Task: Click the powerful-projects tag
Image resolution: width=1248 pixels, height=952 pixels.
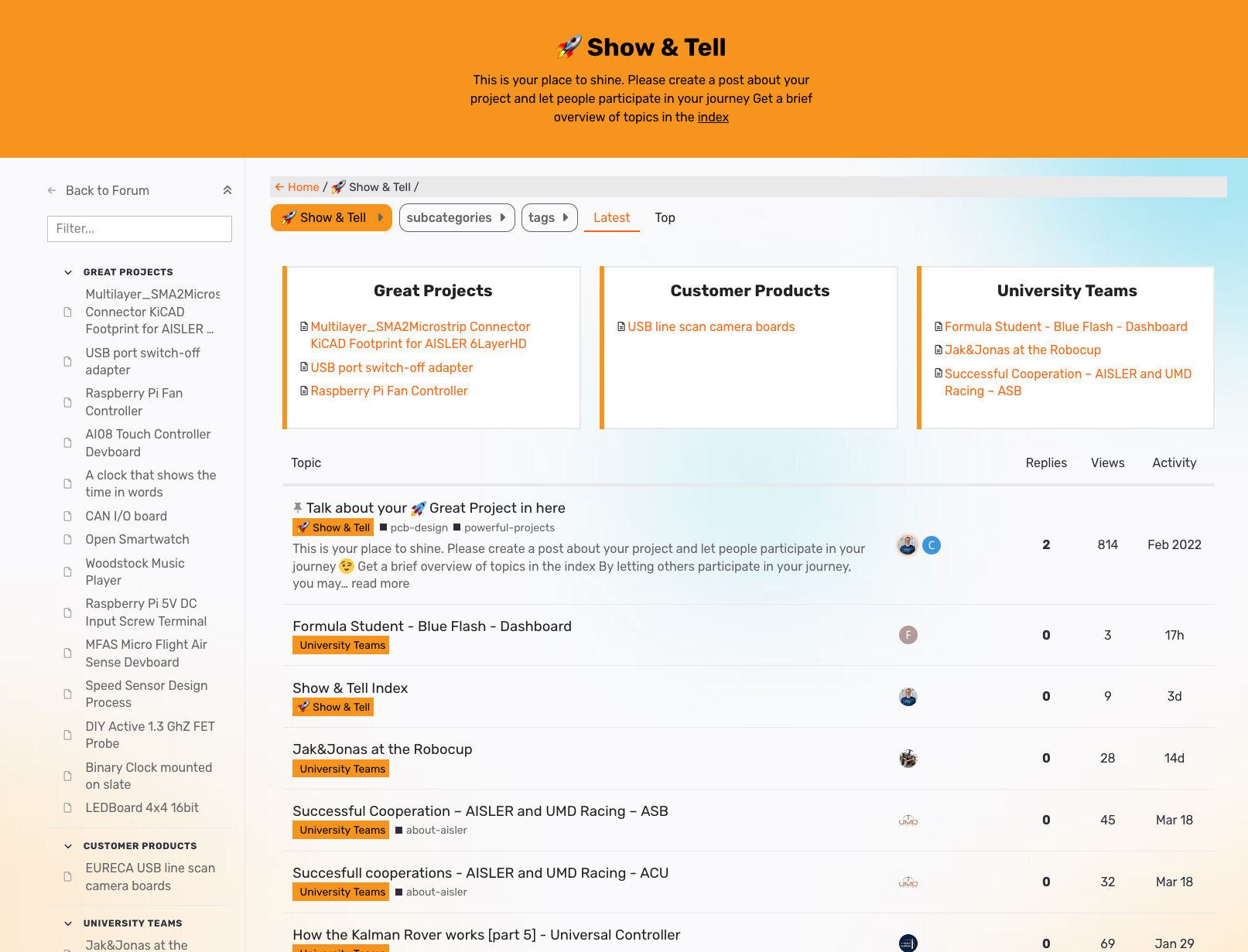Action: click(x=504, y=527)
